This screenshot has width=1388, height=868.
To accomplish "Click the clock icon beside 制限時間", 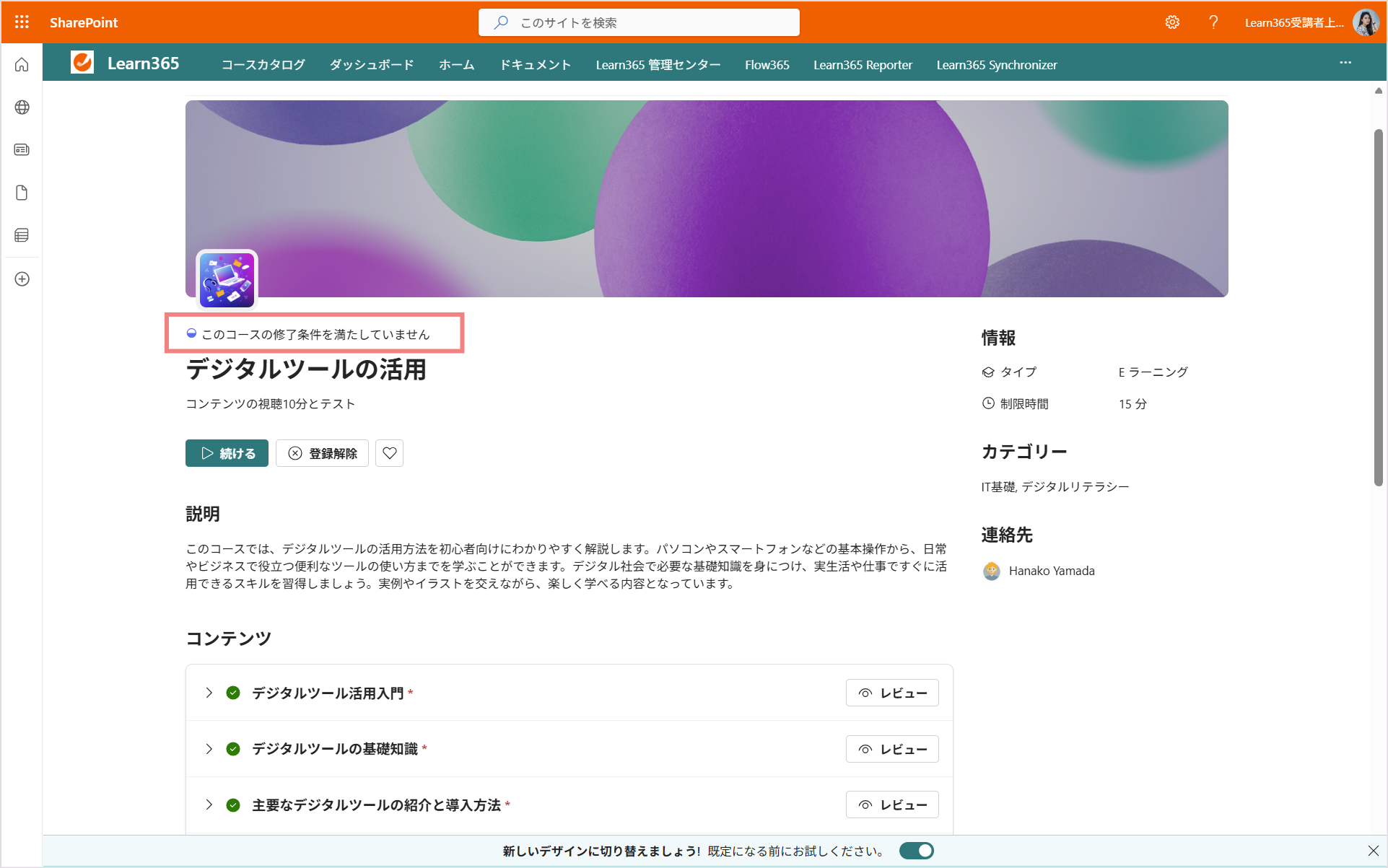I will pos(988,403).
